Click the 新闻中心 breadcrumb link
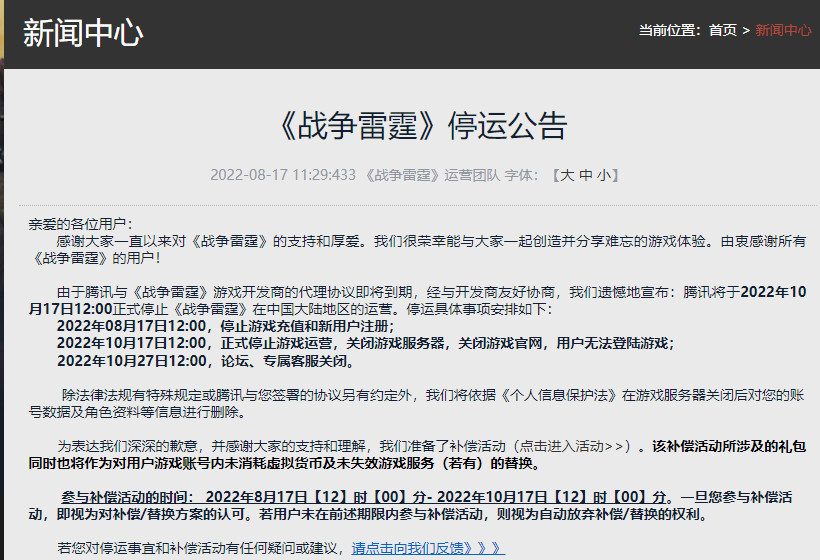This screenshot has height=560, width=820. coord(783,30)
